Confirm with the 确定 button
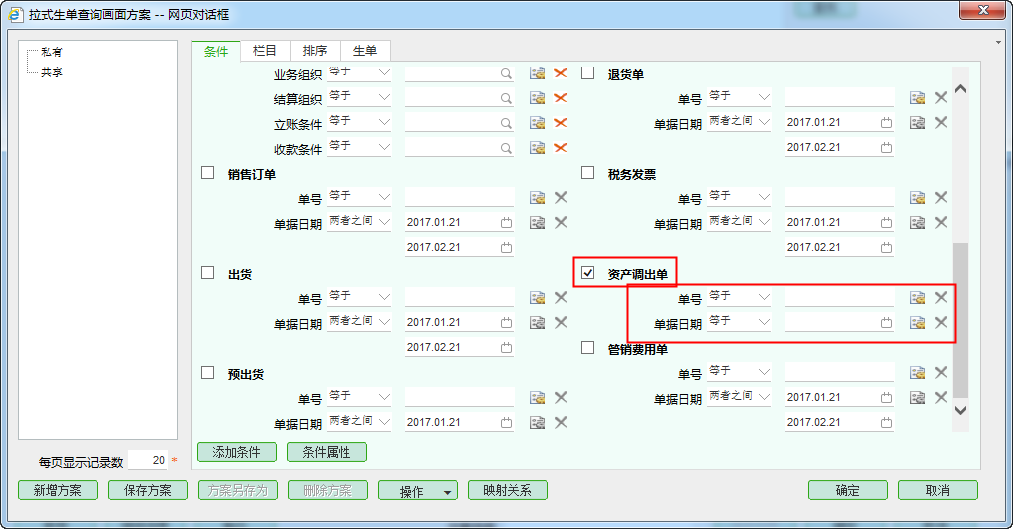 pyautogui.click(x=847, y=490)
